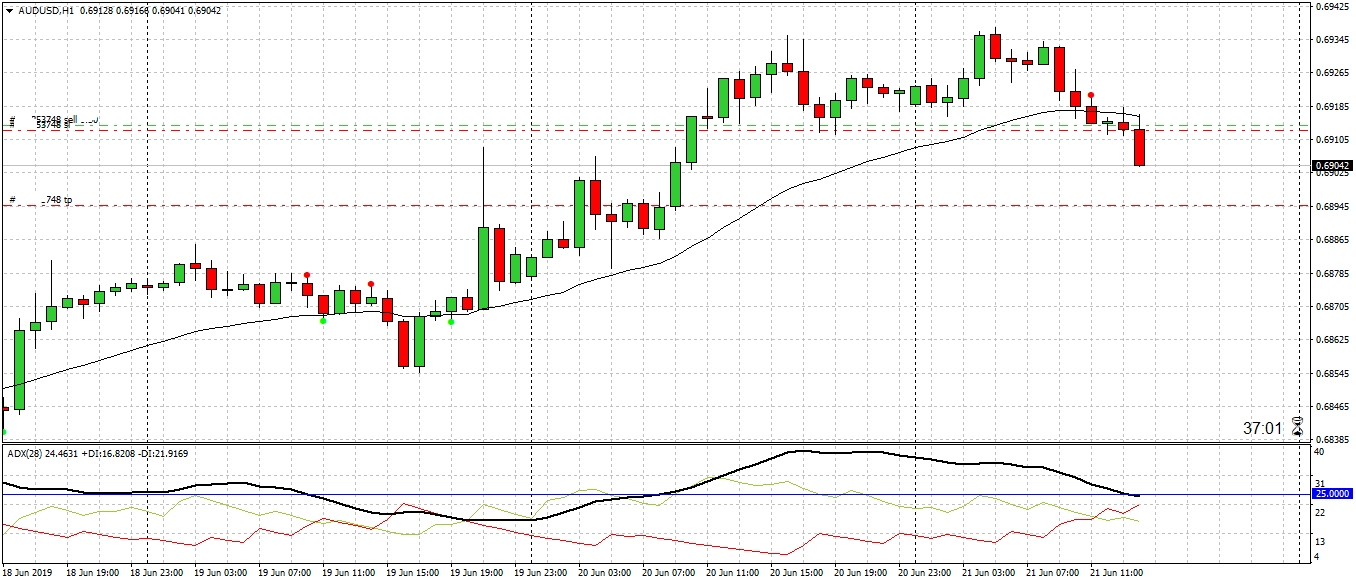Click the red dot above 19 Jun 07:00 candle

307,275
